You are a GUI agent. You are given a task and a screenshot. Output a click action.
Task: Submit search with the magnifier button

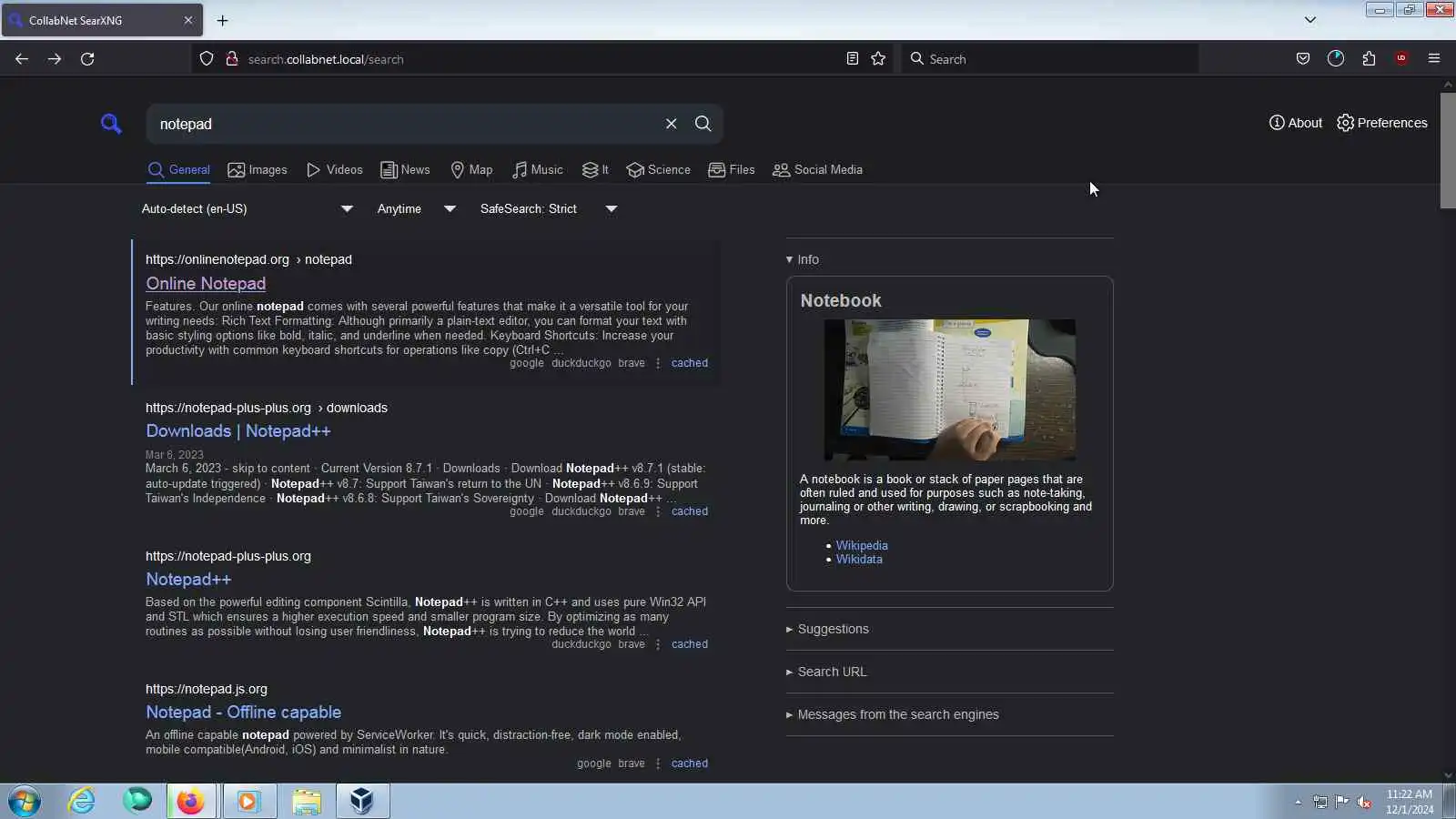[703, 124]
